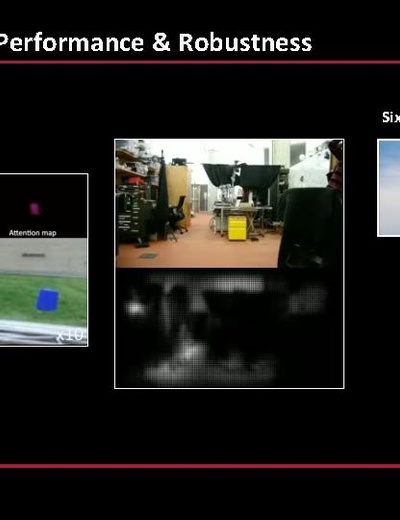Viewport: 400px width, 520px height.
Task: Open the sky image thumbnail on the right
Action: (389, 188)
